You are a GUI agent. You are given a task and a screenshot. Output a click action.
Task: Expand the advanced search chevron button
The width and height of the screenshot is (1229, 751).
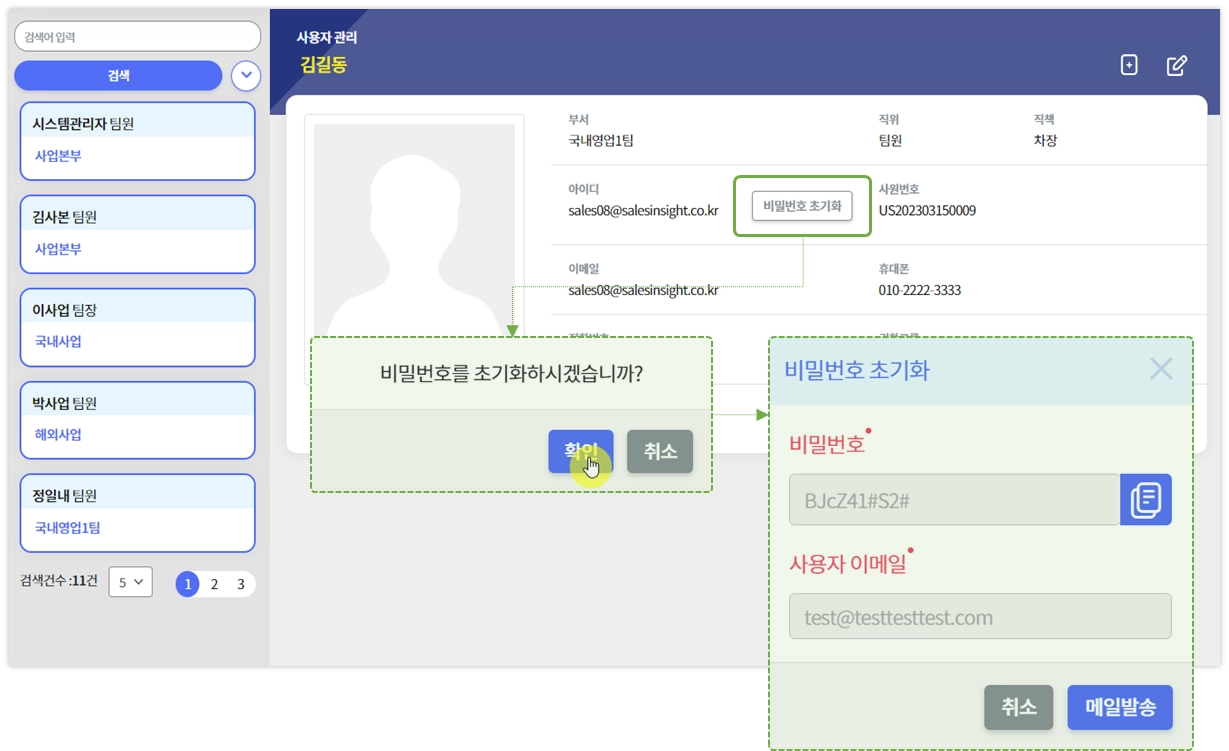pos(246,75)
